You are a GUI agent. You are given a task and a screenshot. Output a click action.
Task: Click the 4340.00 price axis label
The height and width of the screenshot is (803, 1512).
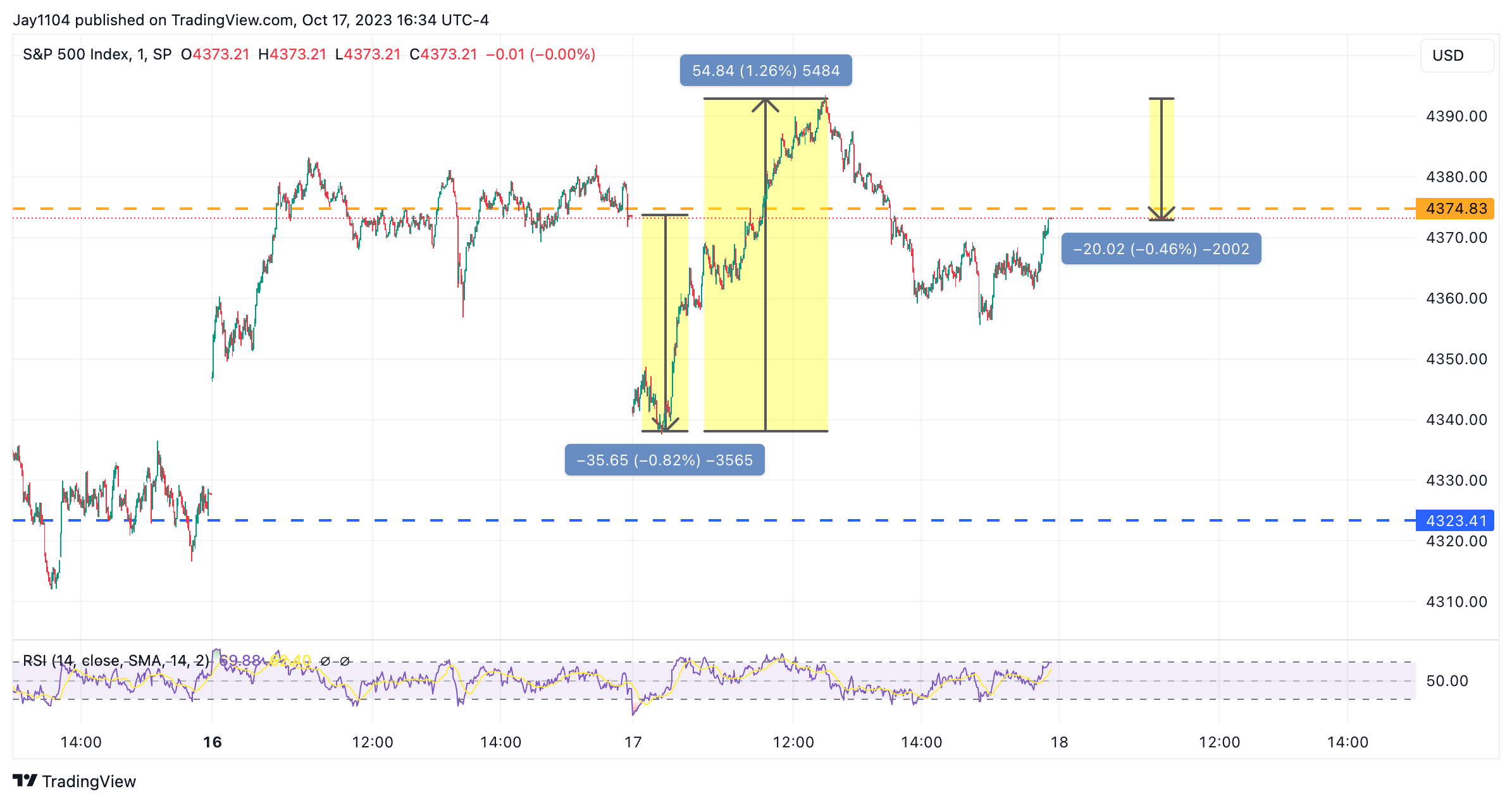coord(1456,420)
